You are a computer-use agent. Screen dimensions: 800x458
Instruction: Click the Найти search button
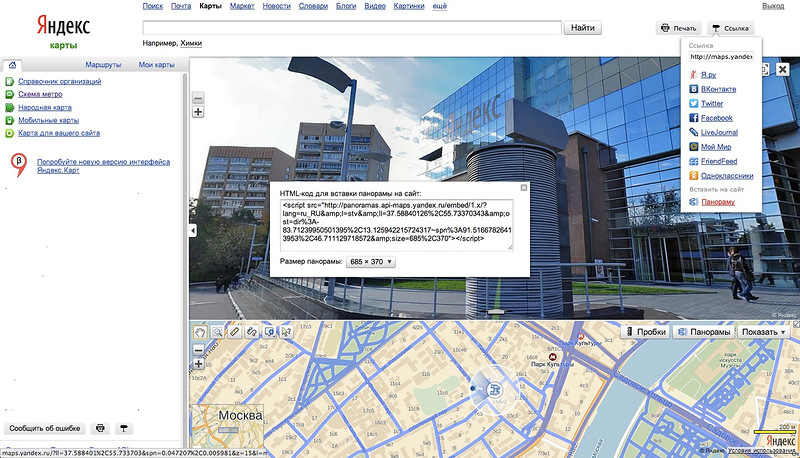583,28
